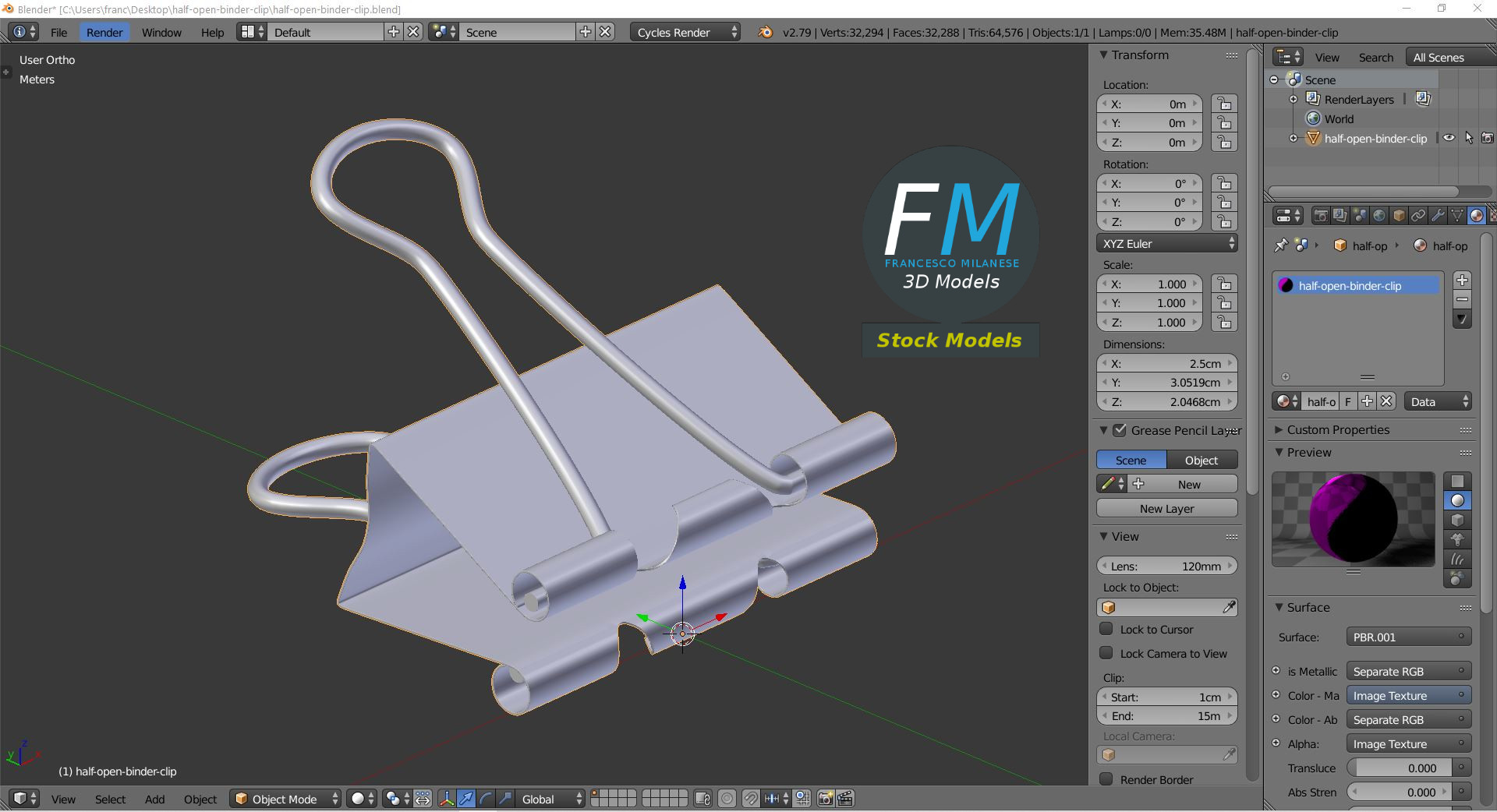1497x812 pixels.
Task: Adjust the Abs Stren value slider
Action: point(1400,793)
